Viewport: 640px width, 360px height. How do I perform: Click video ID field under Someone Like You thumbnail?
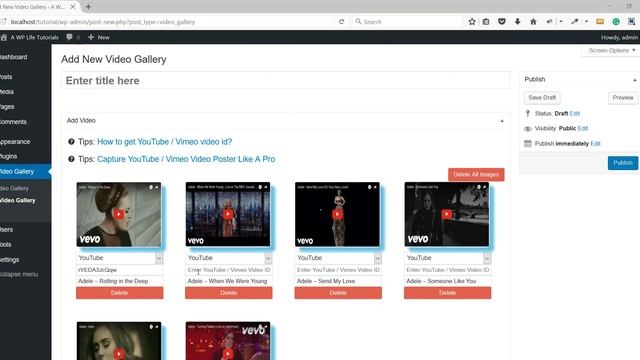(x=447, y=270)
